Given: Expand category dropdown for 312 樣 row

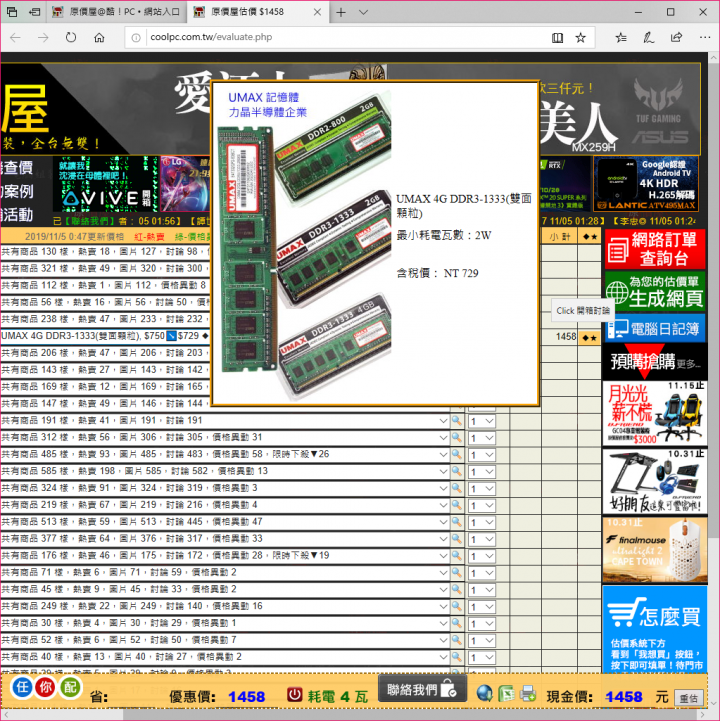Looking at the screenshot, I should [443, 438].
